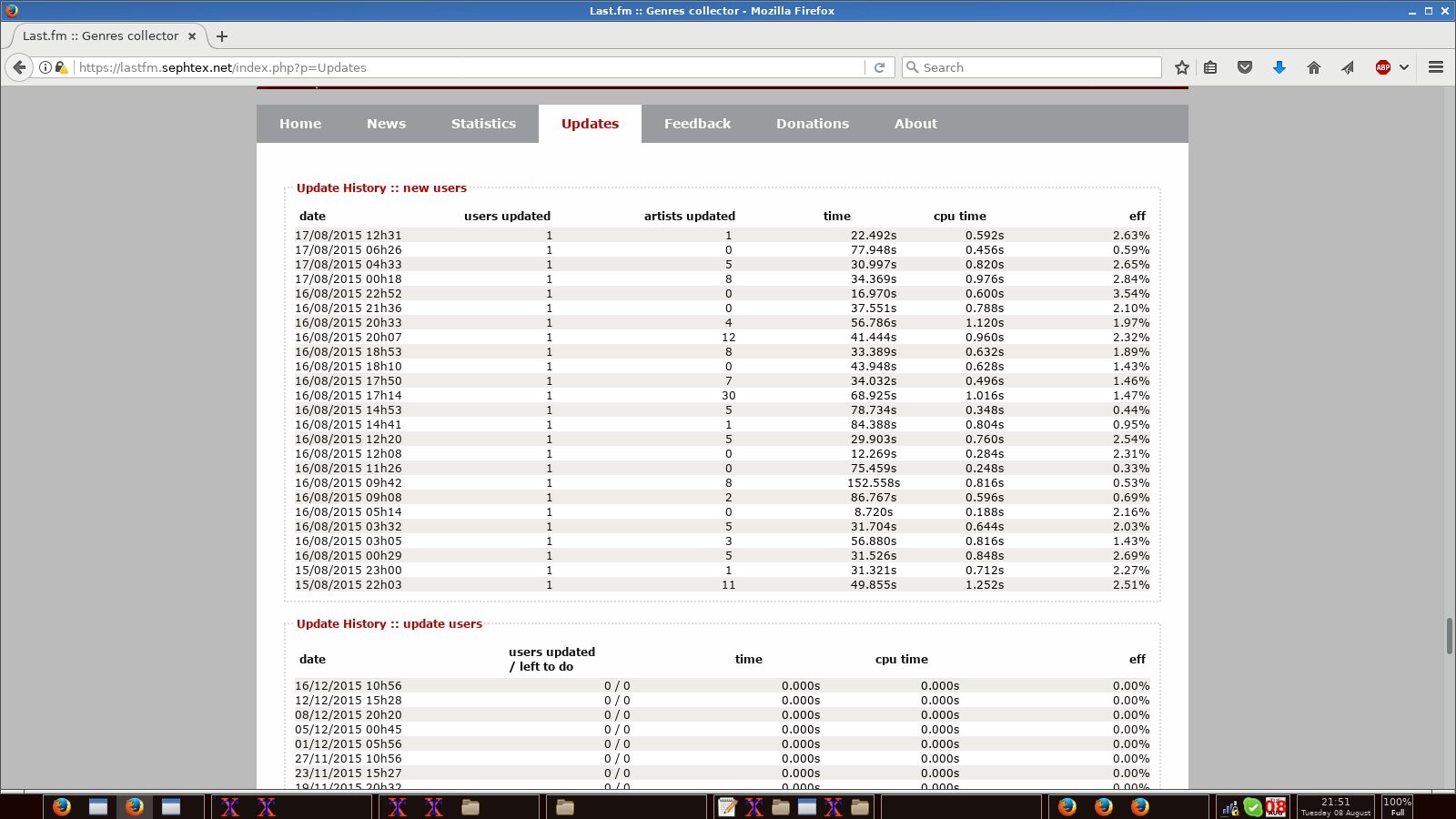Viewport: 1456px width, 819px height.
Task: Click in the Search input box
Action: click(x=1037, y=67)
